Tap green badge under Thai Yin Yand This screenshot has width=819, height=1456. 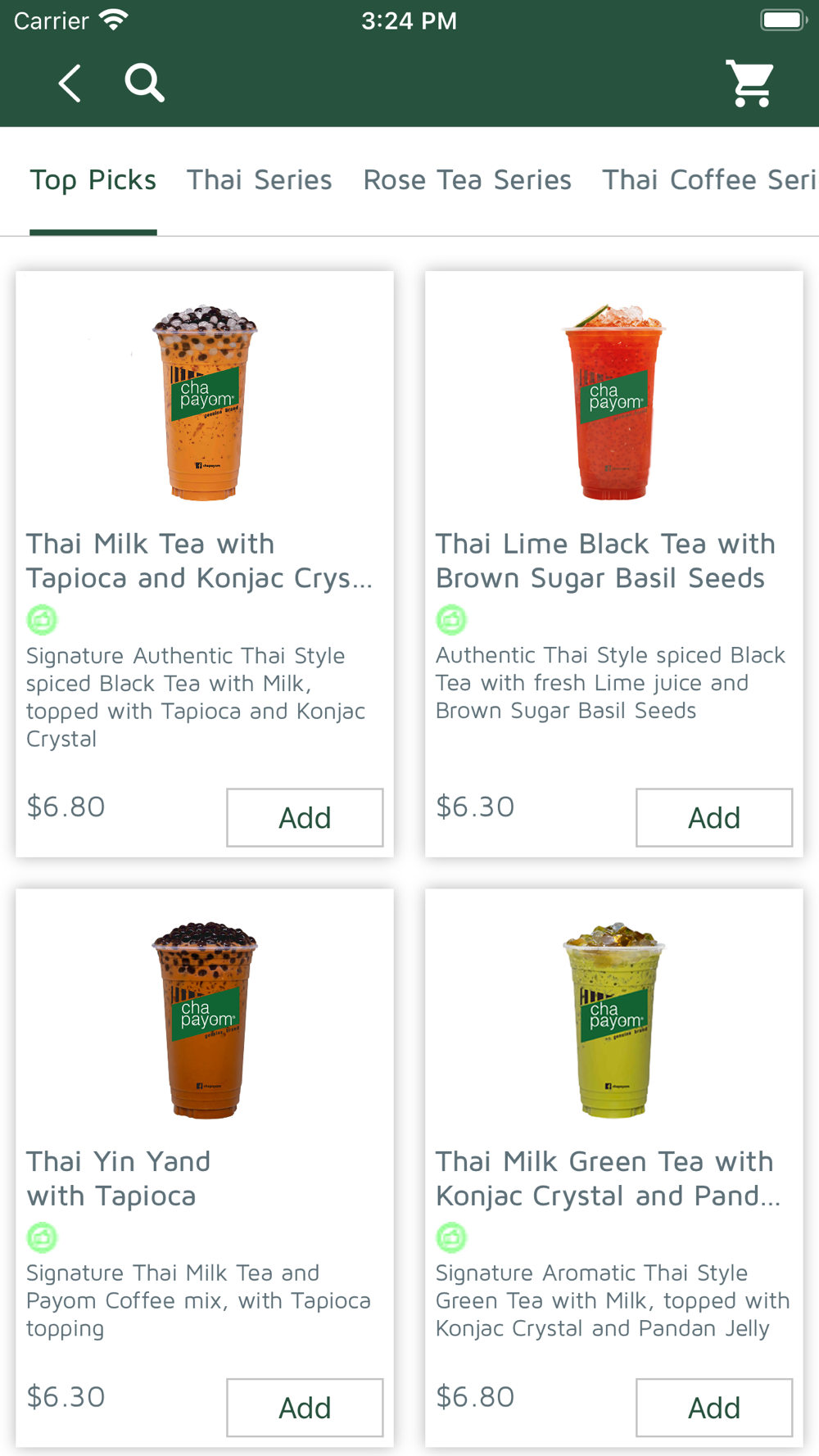pos(42,1237)
